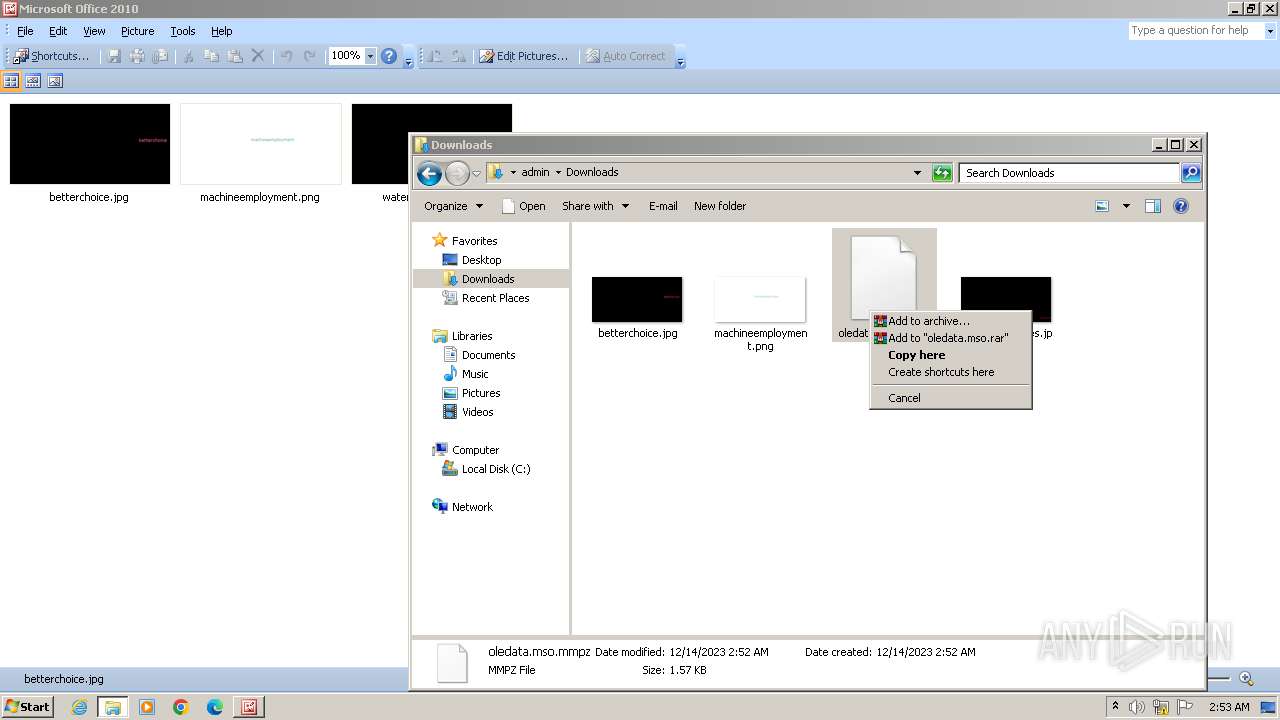
Task: Open the Shortcuts pane in Picture Manager
Action: [51, 56]
